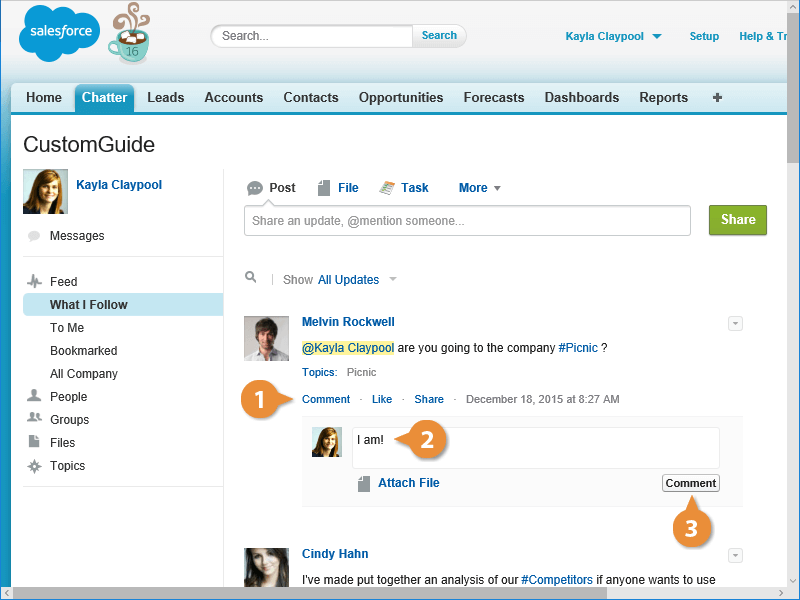Screen dimensions: 800x600
Task: Open Kayla Claypool user menu dropdown
Action: tap(613, 36)
